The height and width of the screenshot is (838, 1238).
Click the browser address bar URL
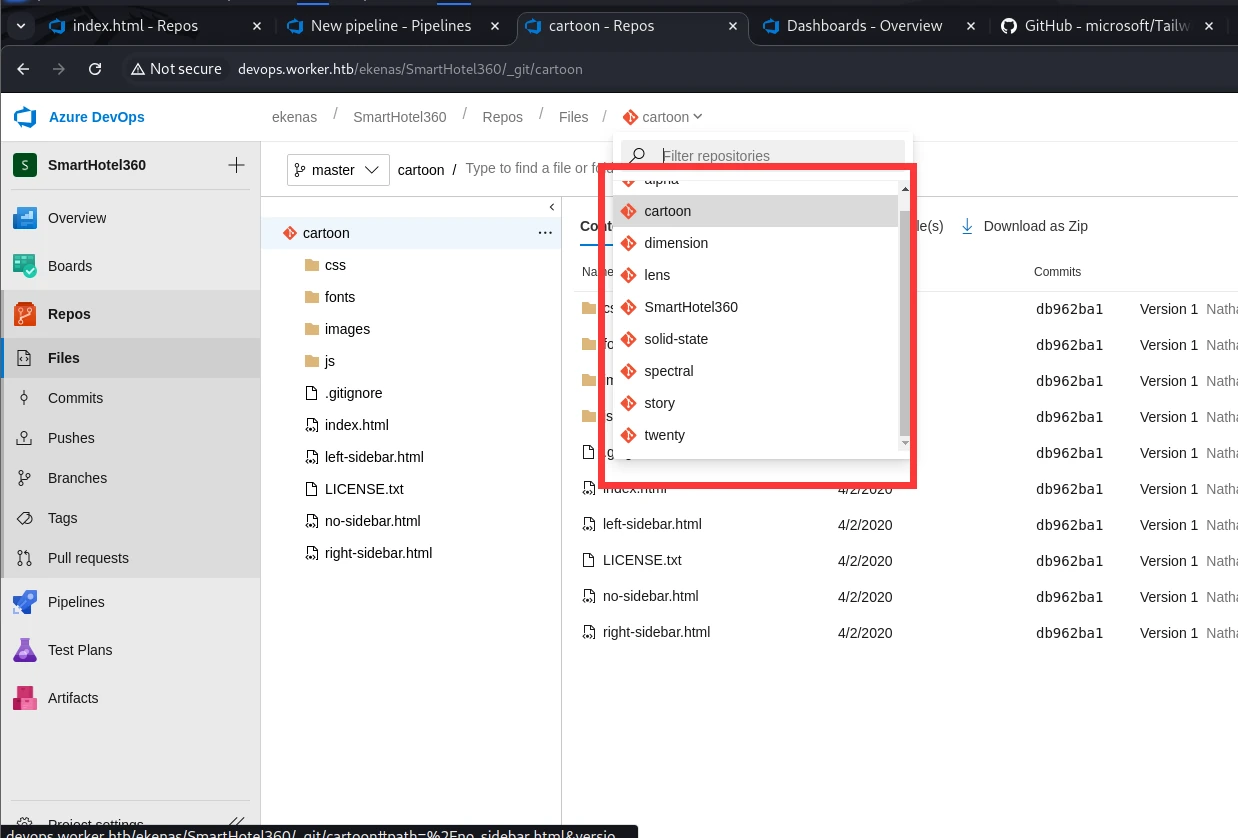pos(410,69)
